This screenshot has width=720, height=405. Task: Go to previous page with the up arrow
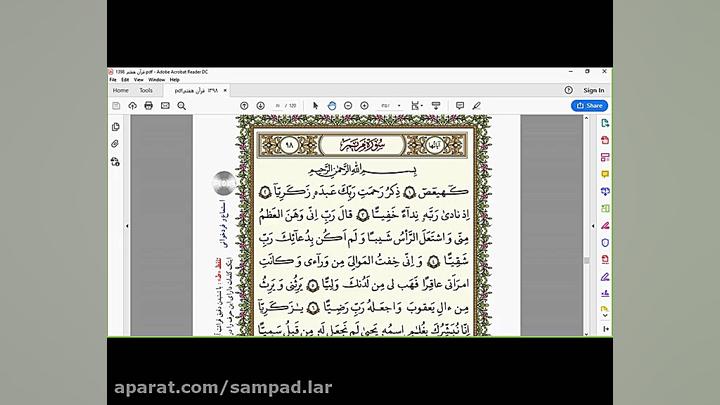[x=244, y=106]
